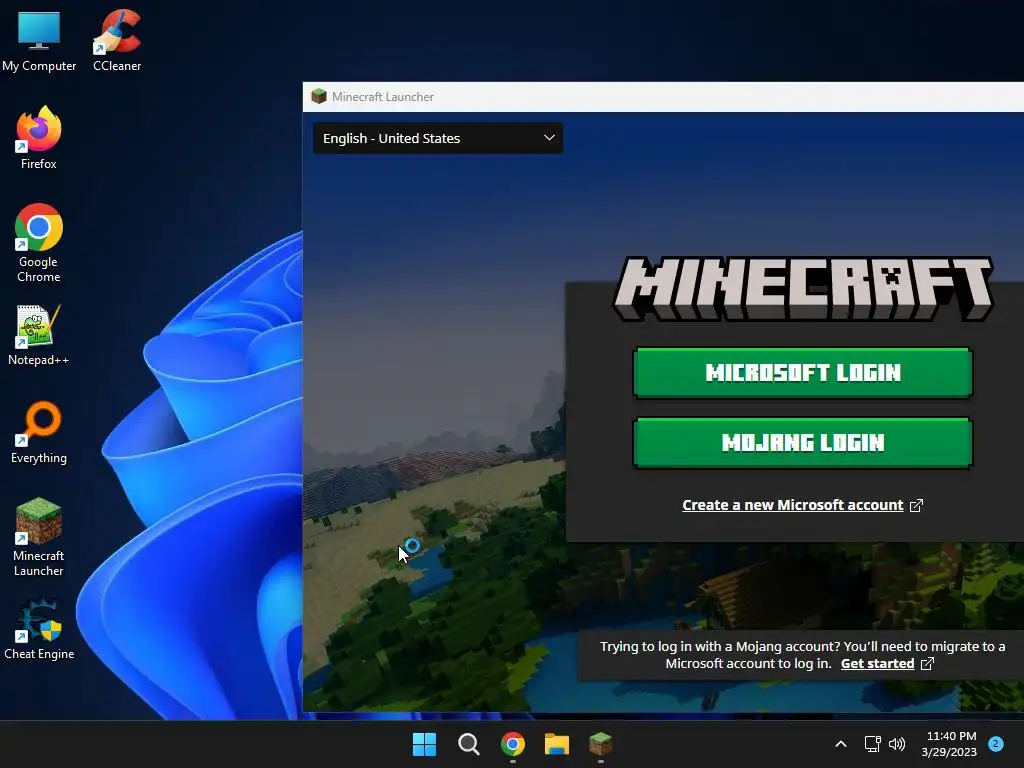
Task: Open the network status tray icon
Action: [872, 744]
